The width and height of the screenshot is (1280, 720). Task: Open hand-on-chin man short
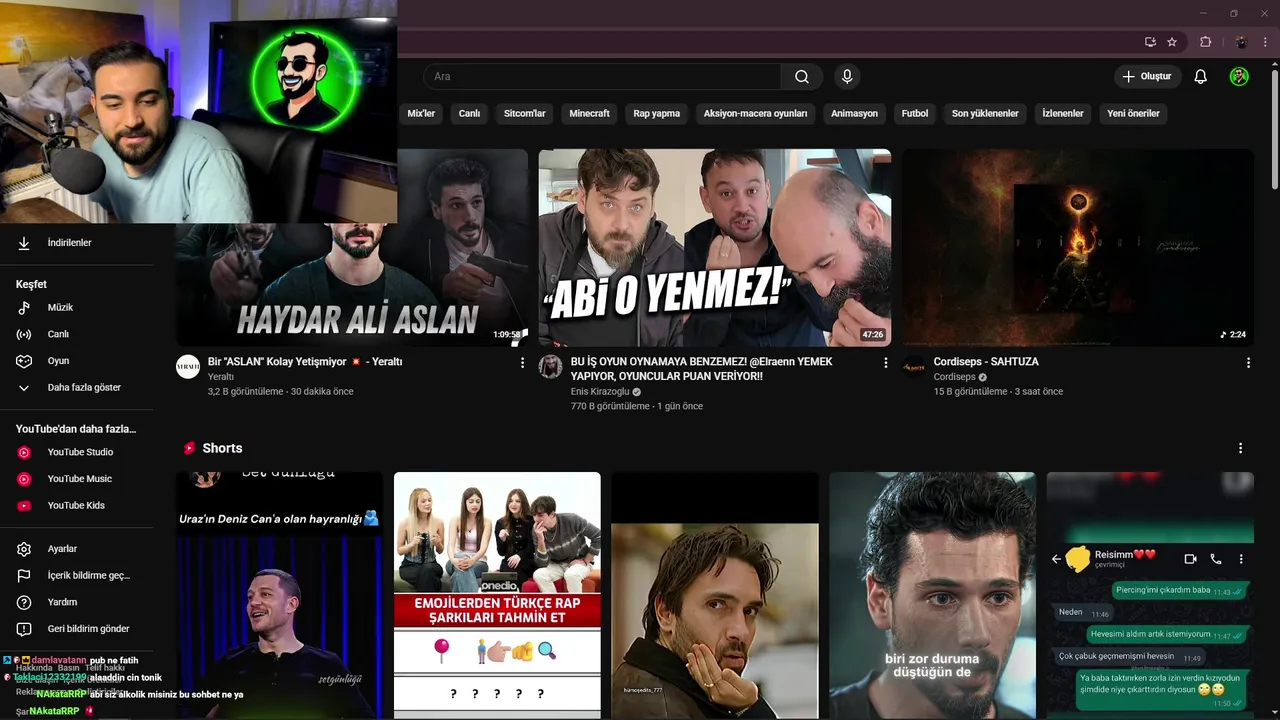[715, 596]
